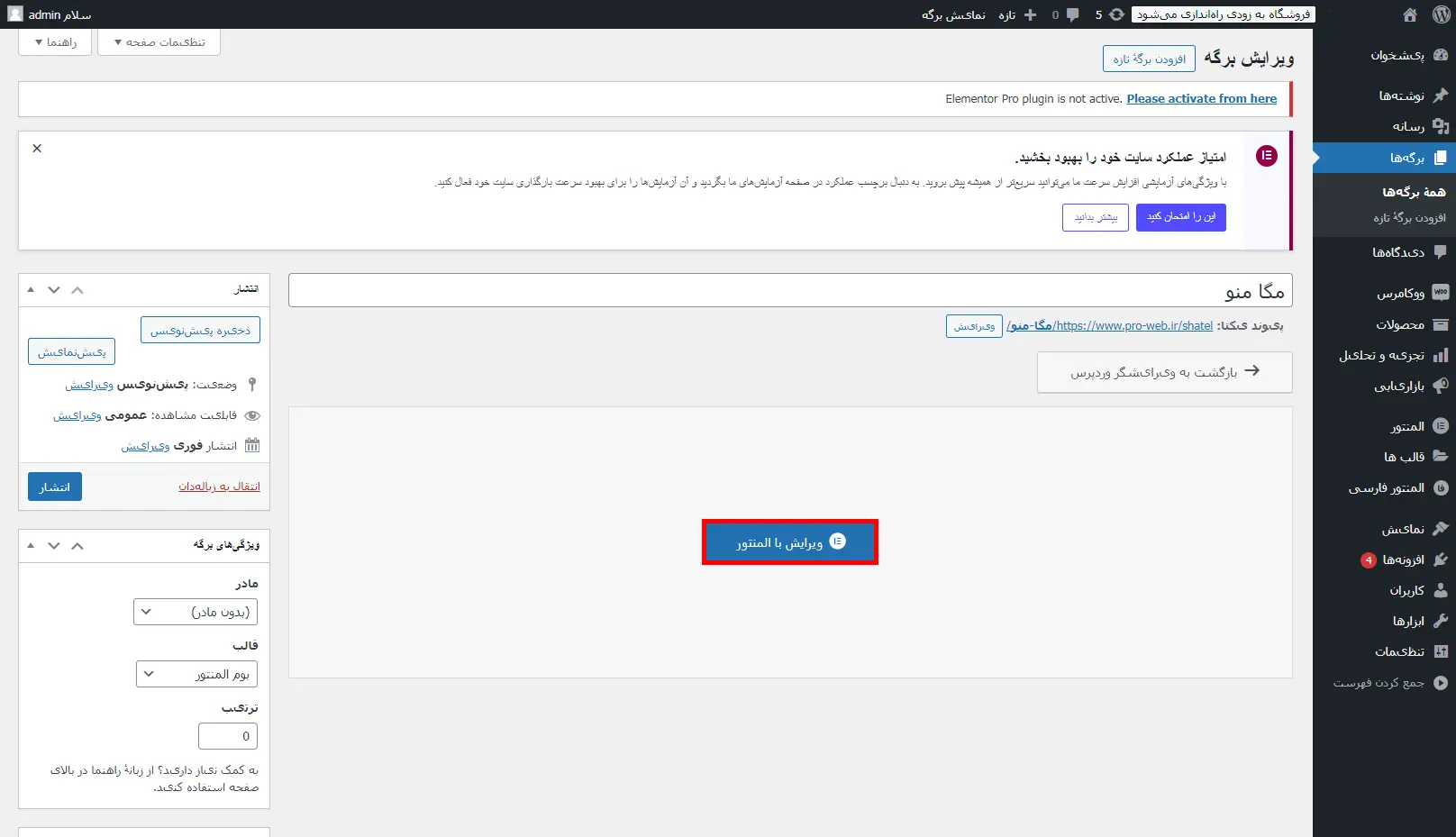This screenshot has height=837, width=1456.
Task: Open پیشخوان dashboard icon in sidebar
Action: point(1440,55)
